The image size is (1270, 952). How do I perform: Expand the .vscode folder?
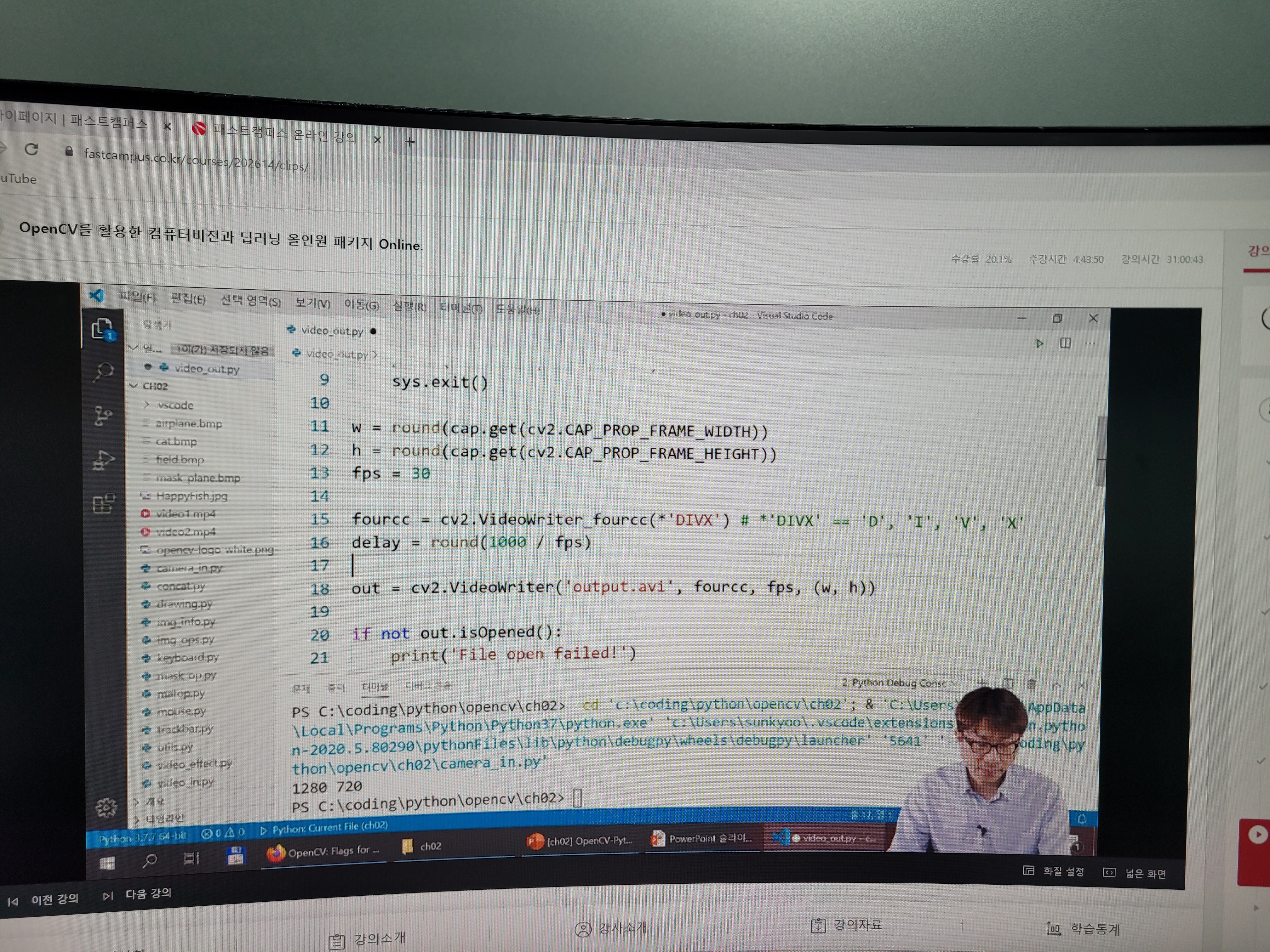(174, 405)
